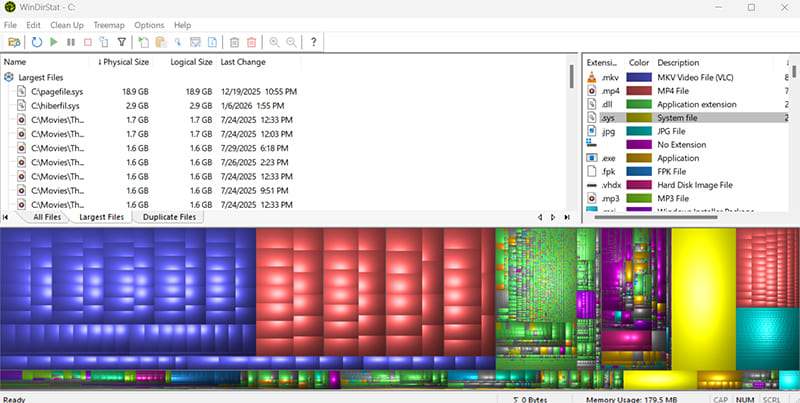The image size is (800, 403).
Task: Click the blue .mkv color swatch
Action: [x=639, y=78]
